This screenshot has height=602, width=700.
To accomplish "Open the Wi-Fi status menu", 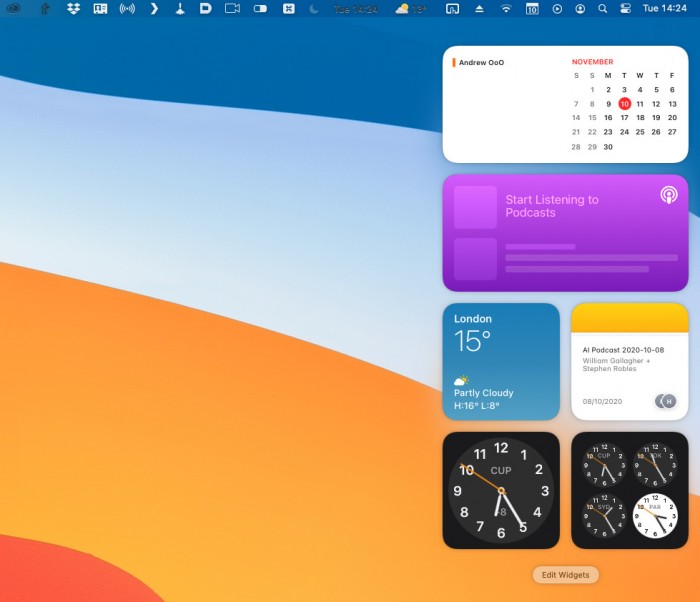I will pyautogui.click(x=506, y=9).
